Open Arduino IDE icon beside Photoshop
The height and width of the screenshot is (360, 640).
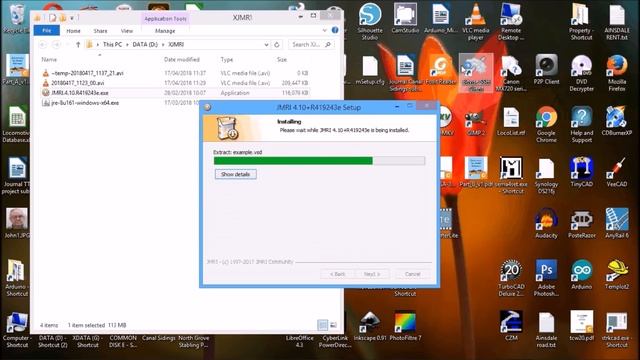[x=581, y=275]
